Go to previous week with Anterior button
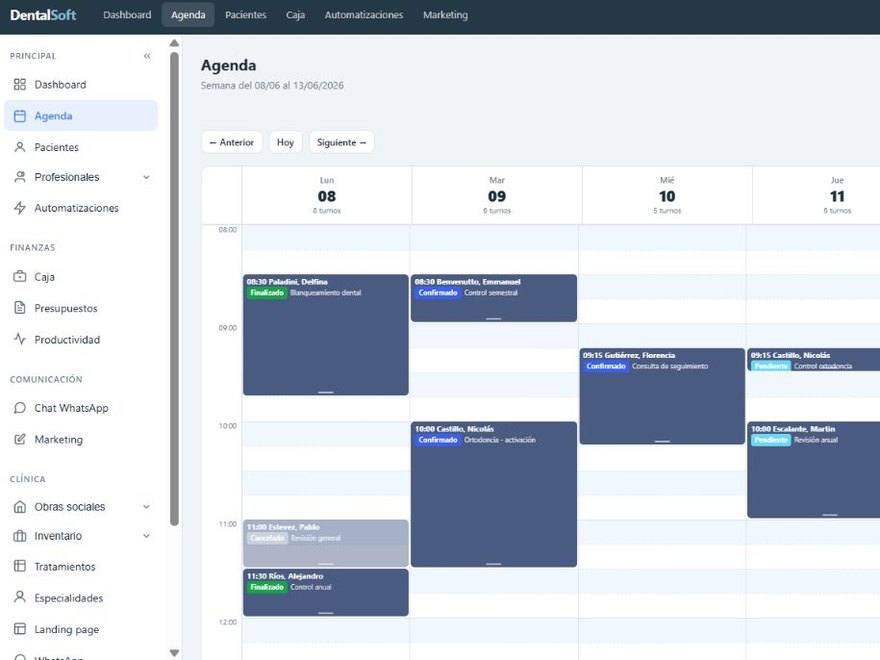This screenshot has height=660, width=880. click(x=232, y=143)
